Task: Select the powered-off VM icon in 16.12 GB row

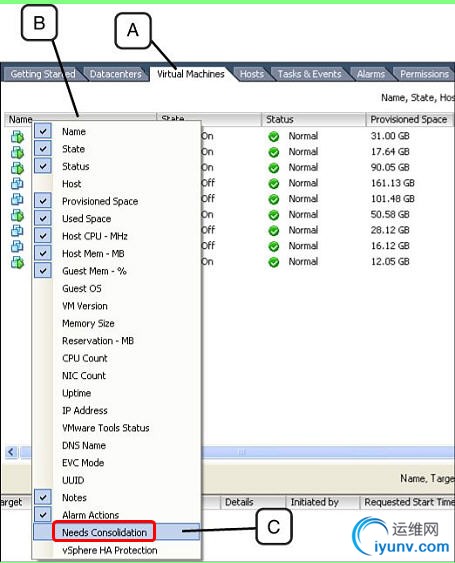Action: tap(17, 246)
